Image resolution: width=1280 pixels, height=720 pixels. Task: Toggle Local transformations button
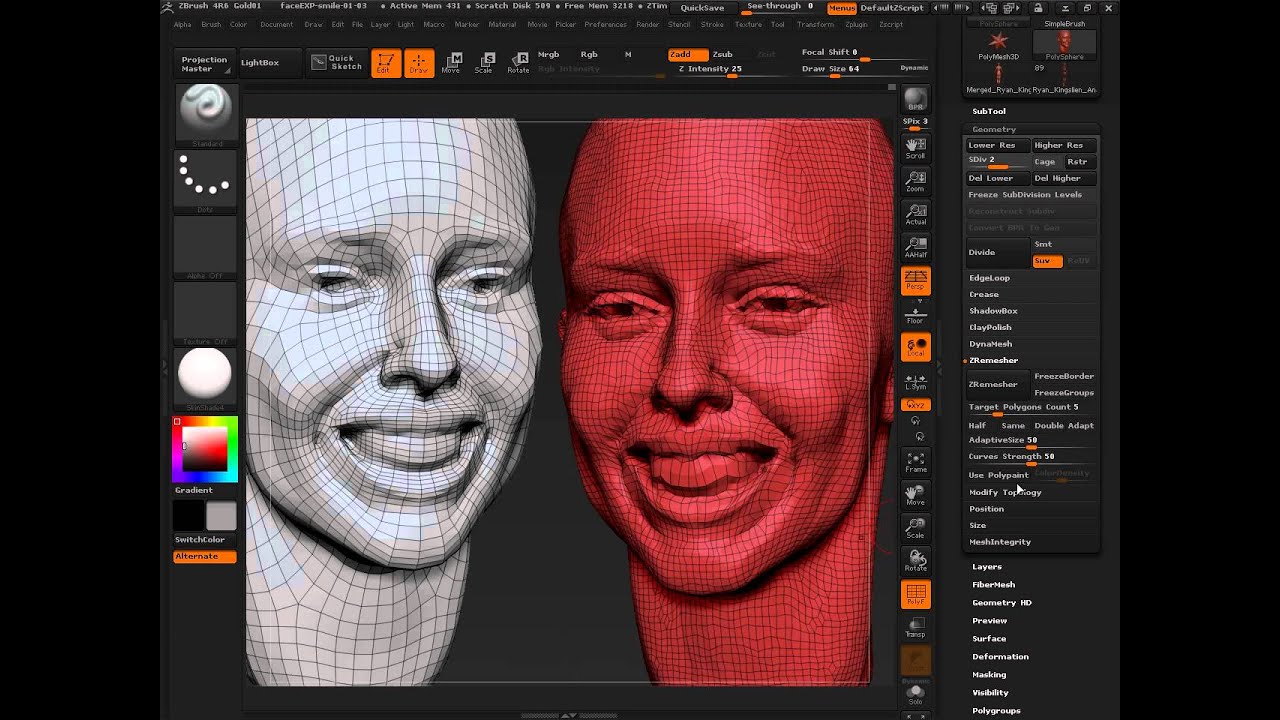click(x=915, y=347)
